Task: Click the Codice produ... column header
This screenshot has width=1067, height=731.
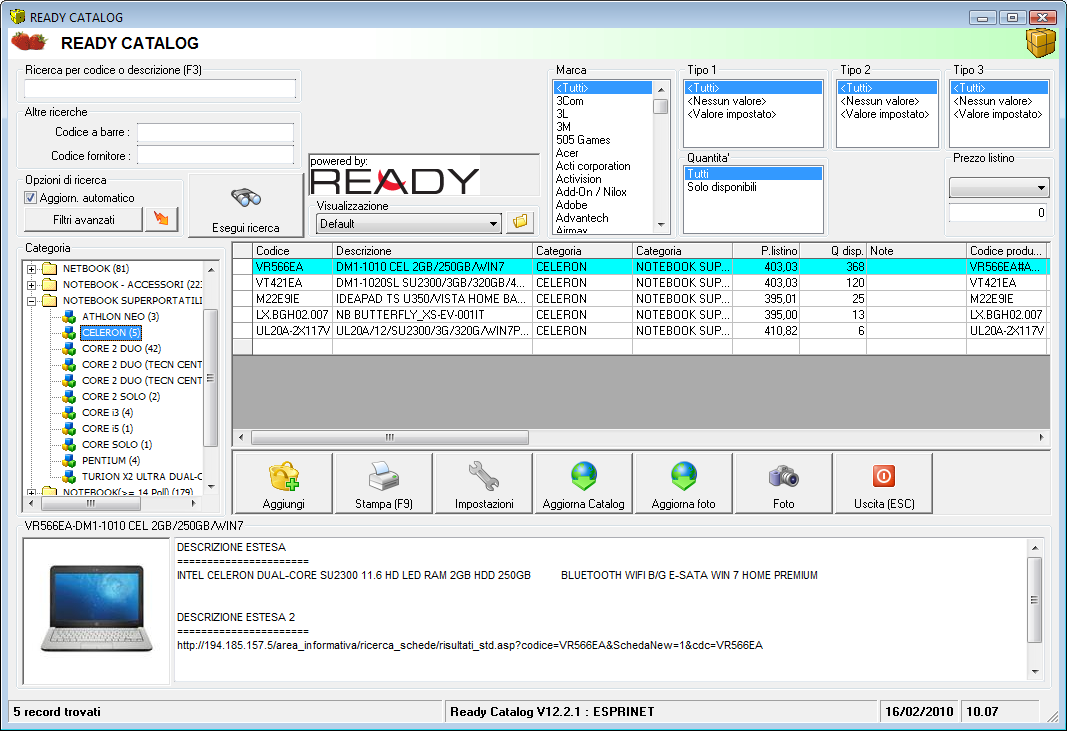Action: pyautogui.click(x=1006, y=250)
